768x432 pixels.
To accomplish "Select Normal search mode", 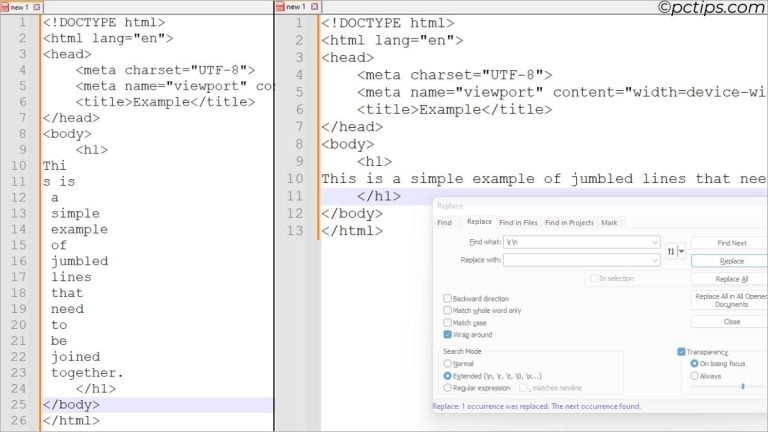I will pyautogui.click(x=447, y=363).
